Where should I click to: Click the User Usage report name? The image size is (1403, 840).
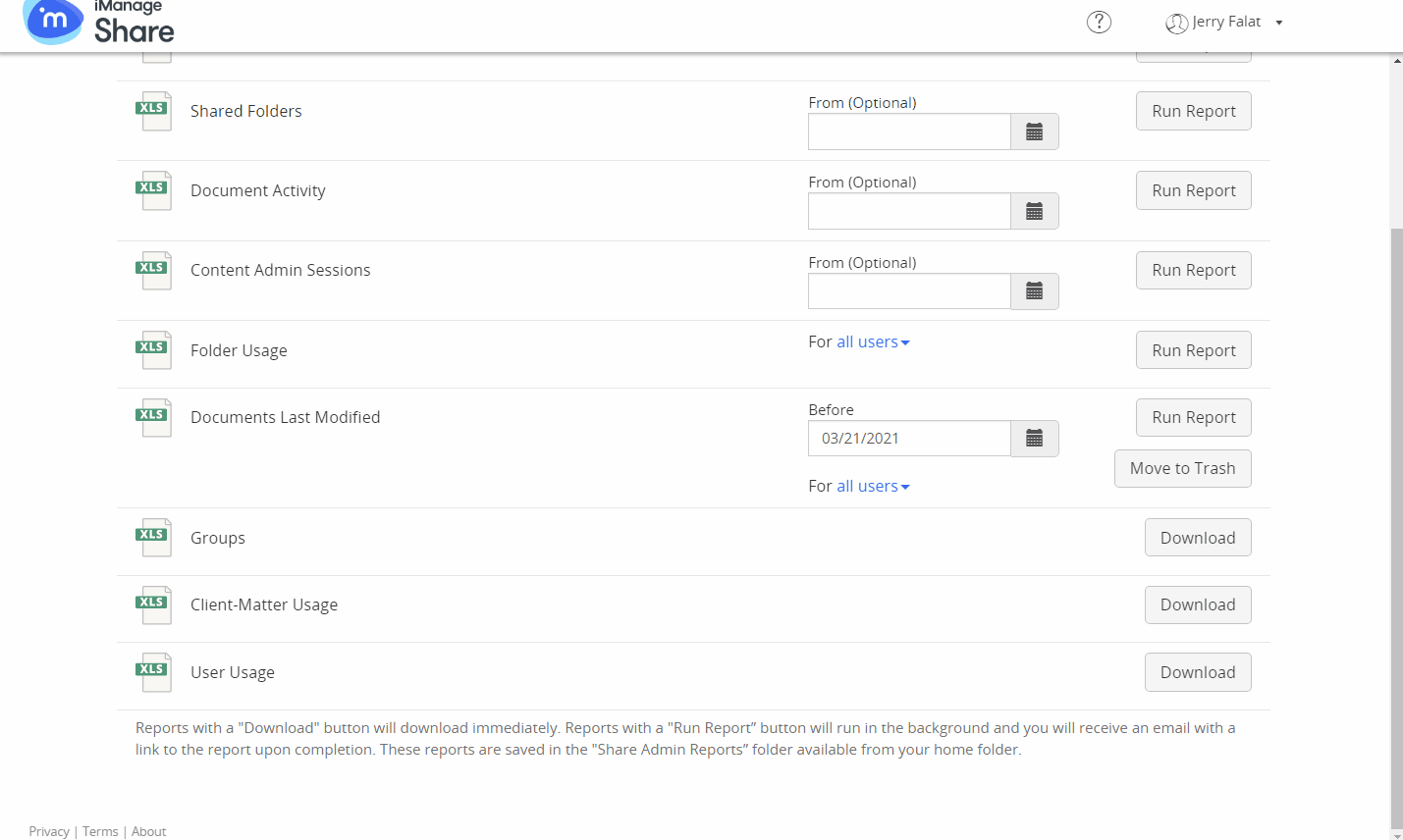(233, 672)
